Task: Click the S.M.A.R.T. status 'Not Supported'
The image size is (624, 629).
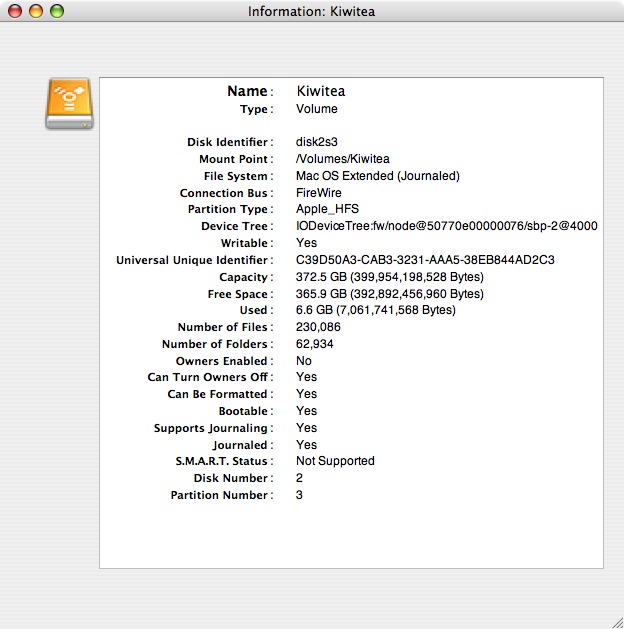Action: [335, 461]
